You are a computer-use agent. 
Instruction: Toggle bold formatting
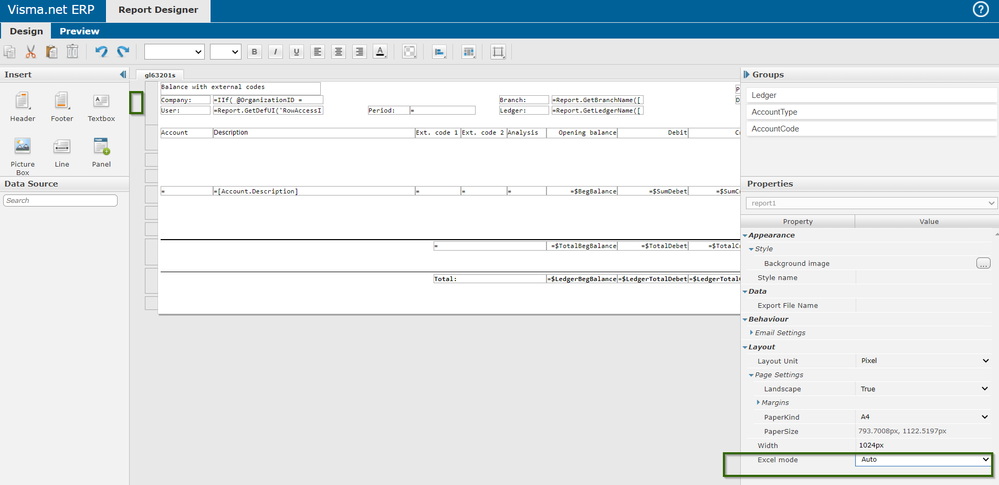(254, 52)
